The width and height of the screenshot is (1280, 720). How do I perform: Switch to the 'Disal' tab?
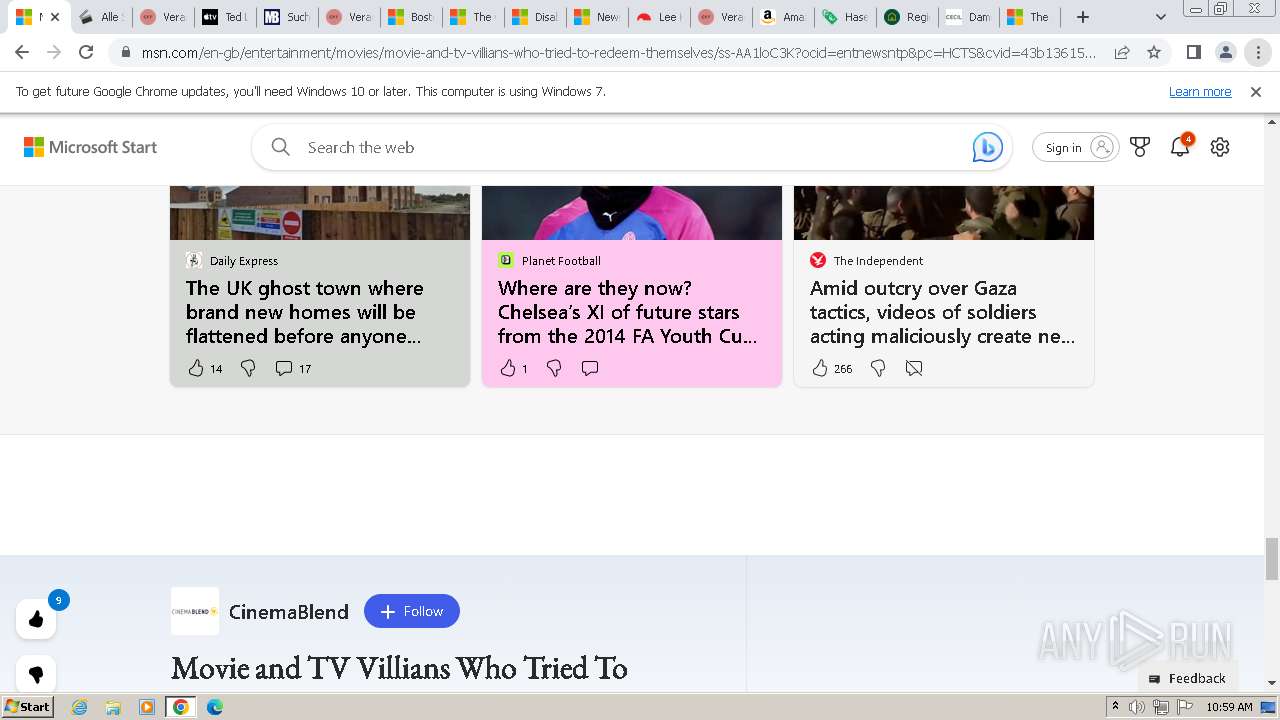pos(535,17)
